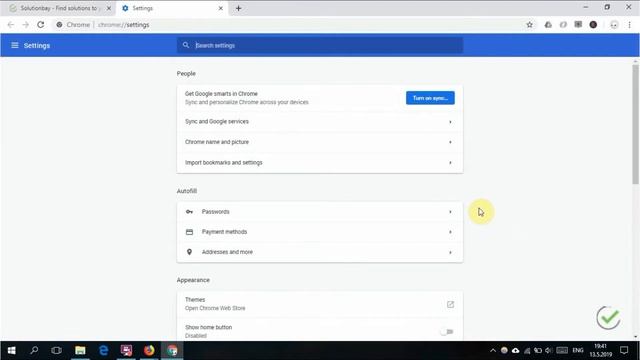Viewport: 640px width, 360px height.
Task: Open the new tab plus button
Action: tap(238, 8)
